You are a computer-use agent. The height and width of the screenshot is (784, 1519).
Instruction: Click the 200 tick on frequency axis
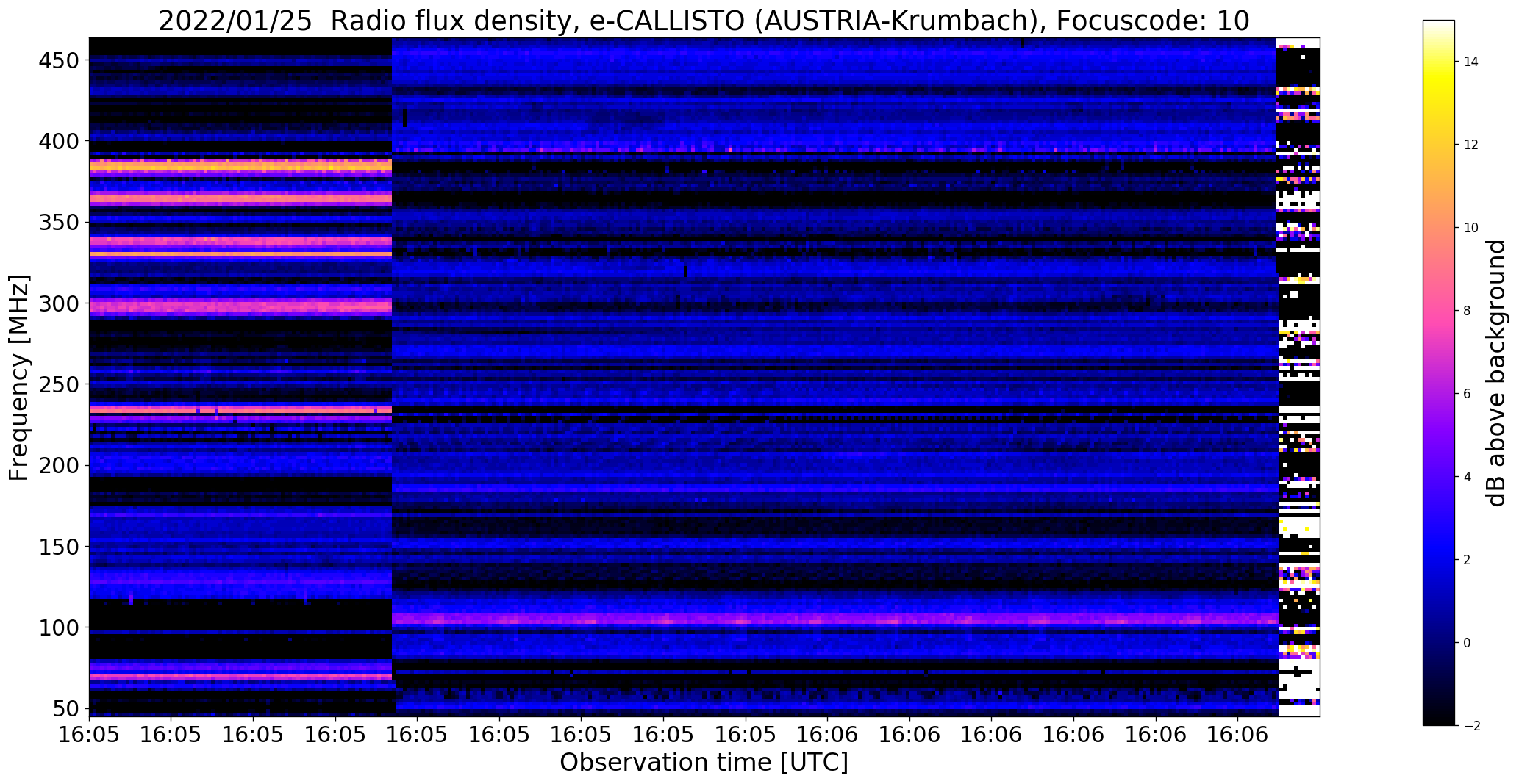click(58, 466)
